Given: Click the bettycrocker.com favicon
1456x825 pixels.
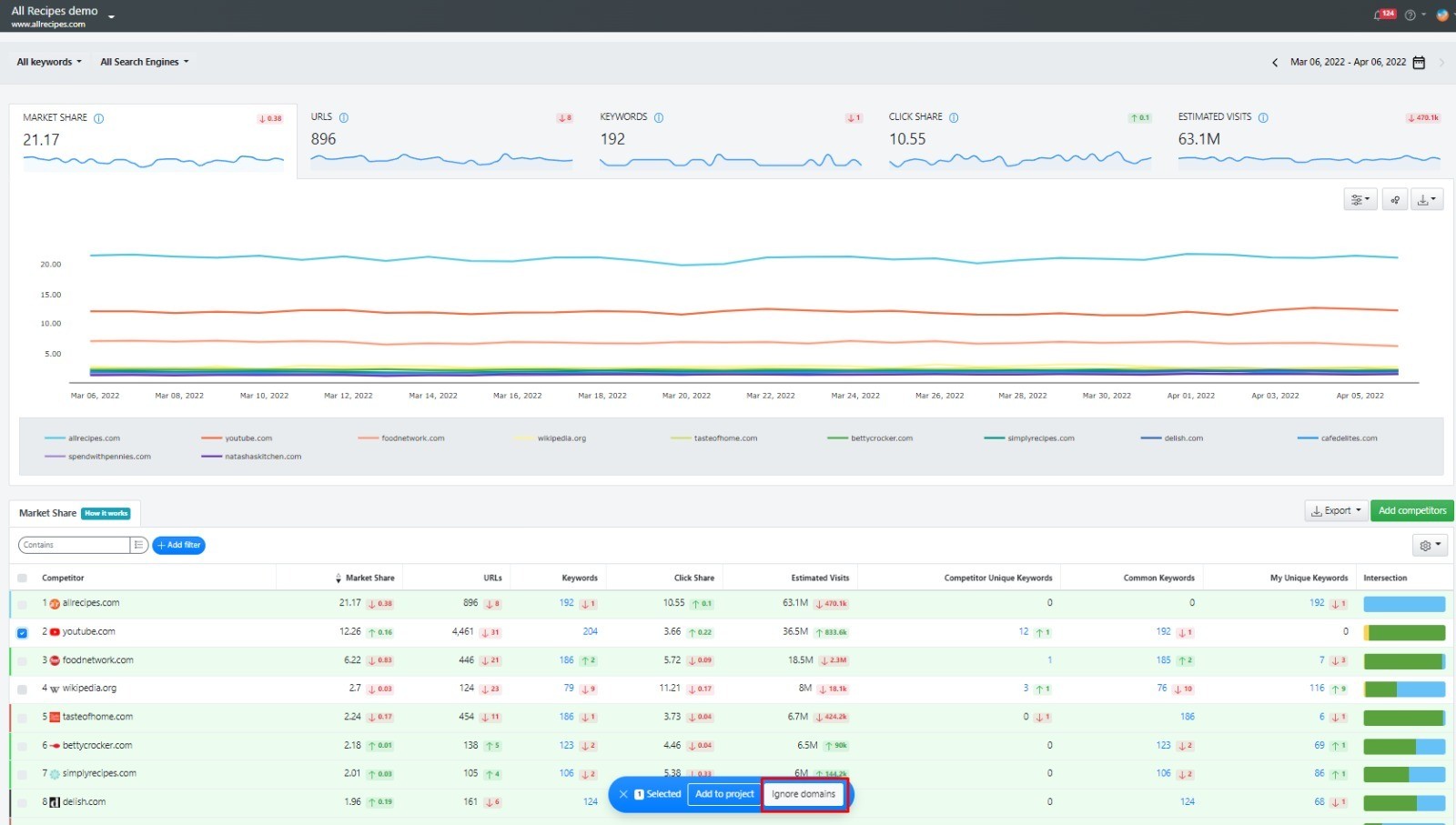Looking at the screenshot, I should tap(55, 746).
